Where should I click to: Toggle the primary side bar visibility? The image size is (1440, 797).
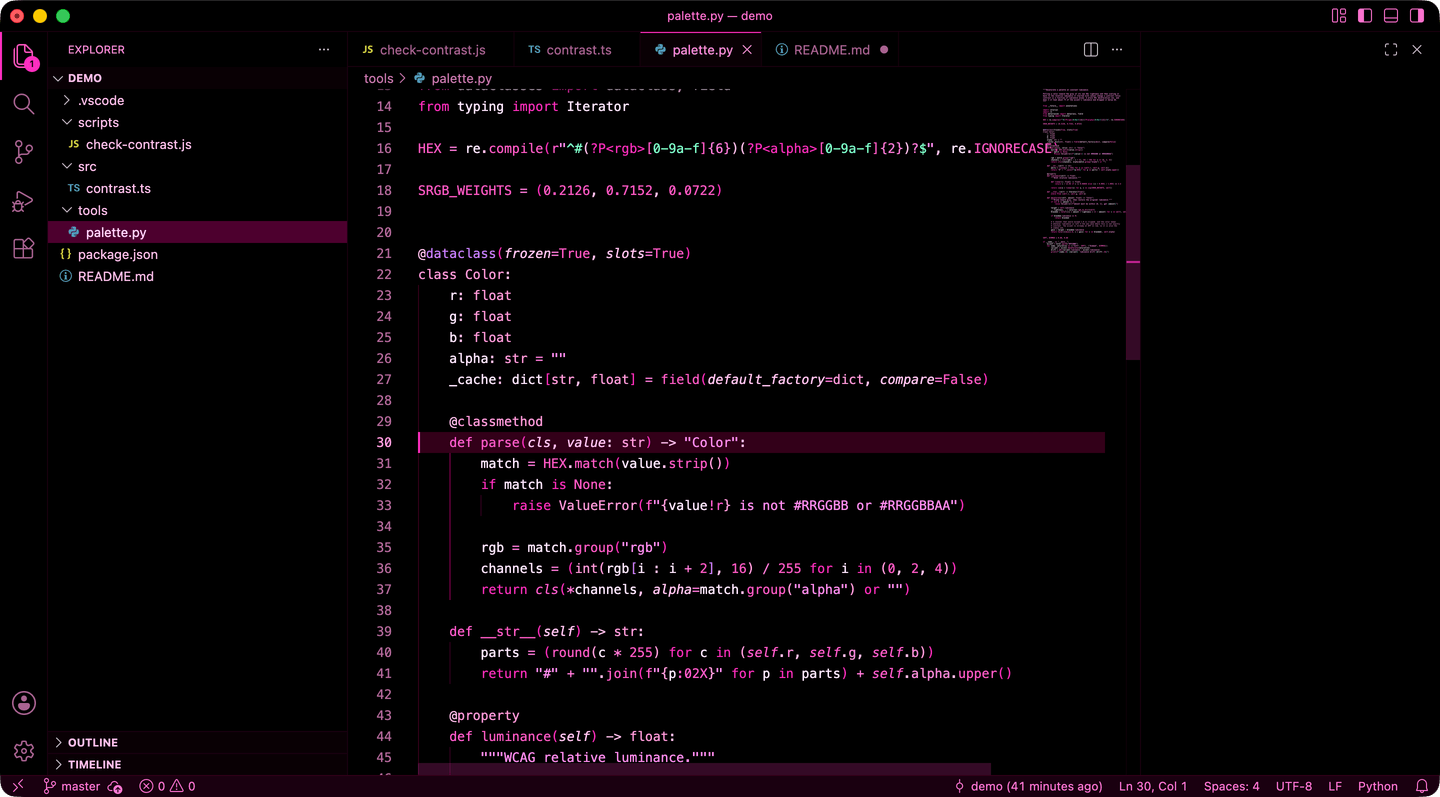click(x=1365, y=16)
